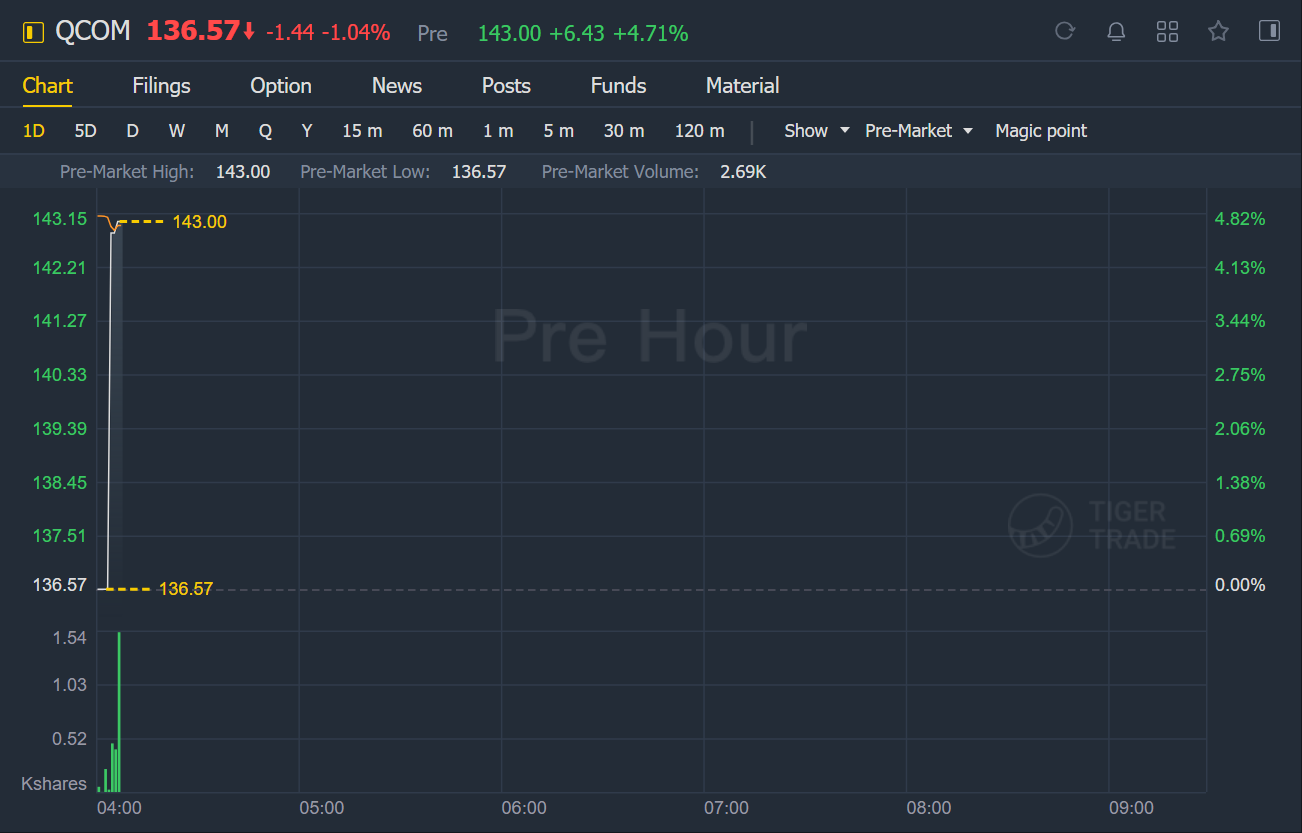Click the pre-market price 143.00 in header
This screenshot has width=1302, height=833.
(x=509, y=34)
